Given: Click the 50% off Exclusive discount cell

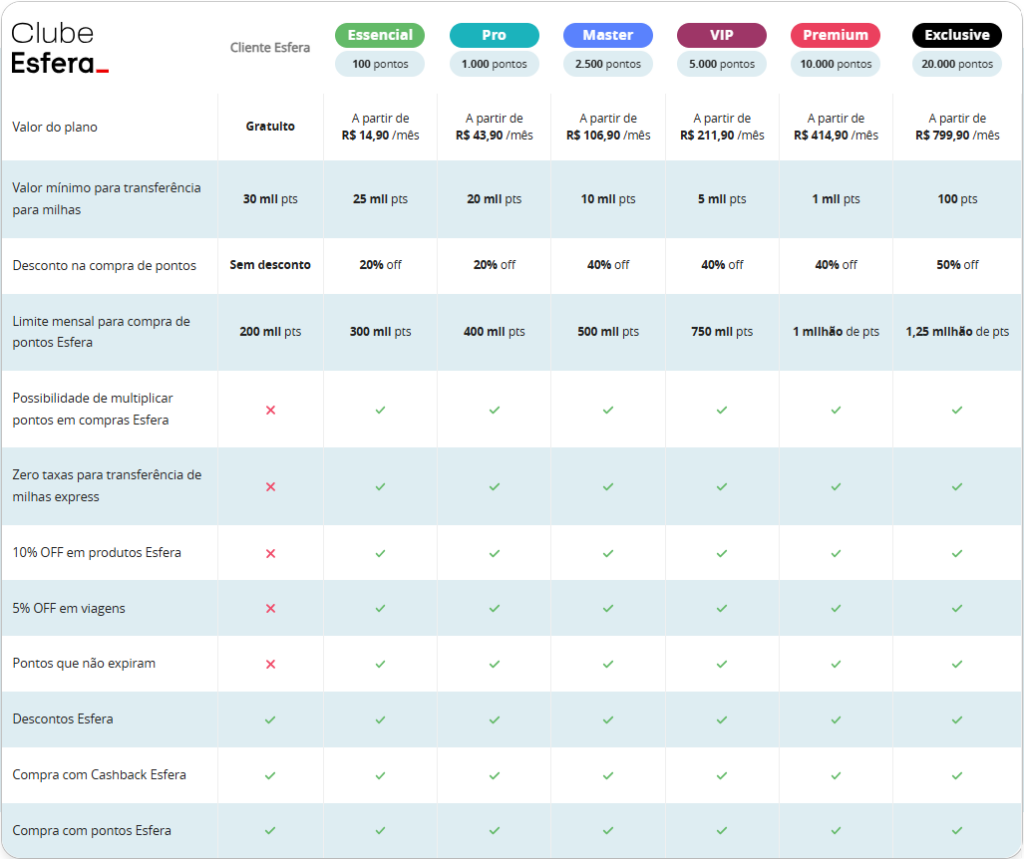Looking at the screenshot, I should coord(957,265).
